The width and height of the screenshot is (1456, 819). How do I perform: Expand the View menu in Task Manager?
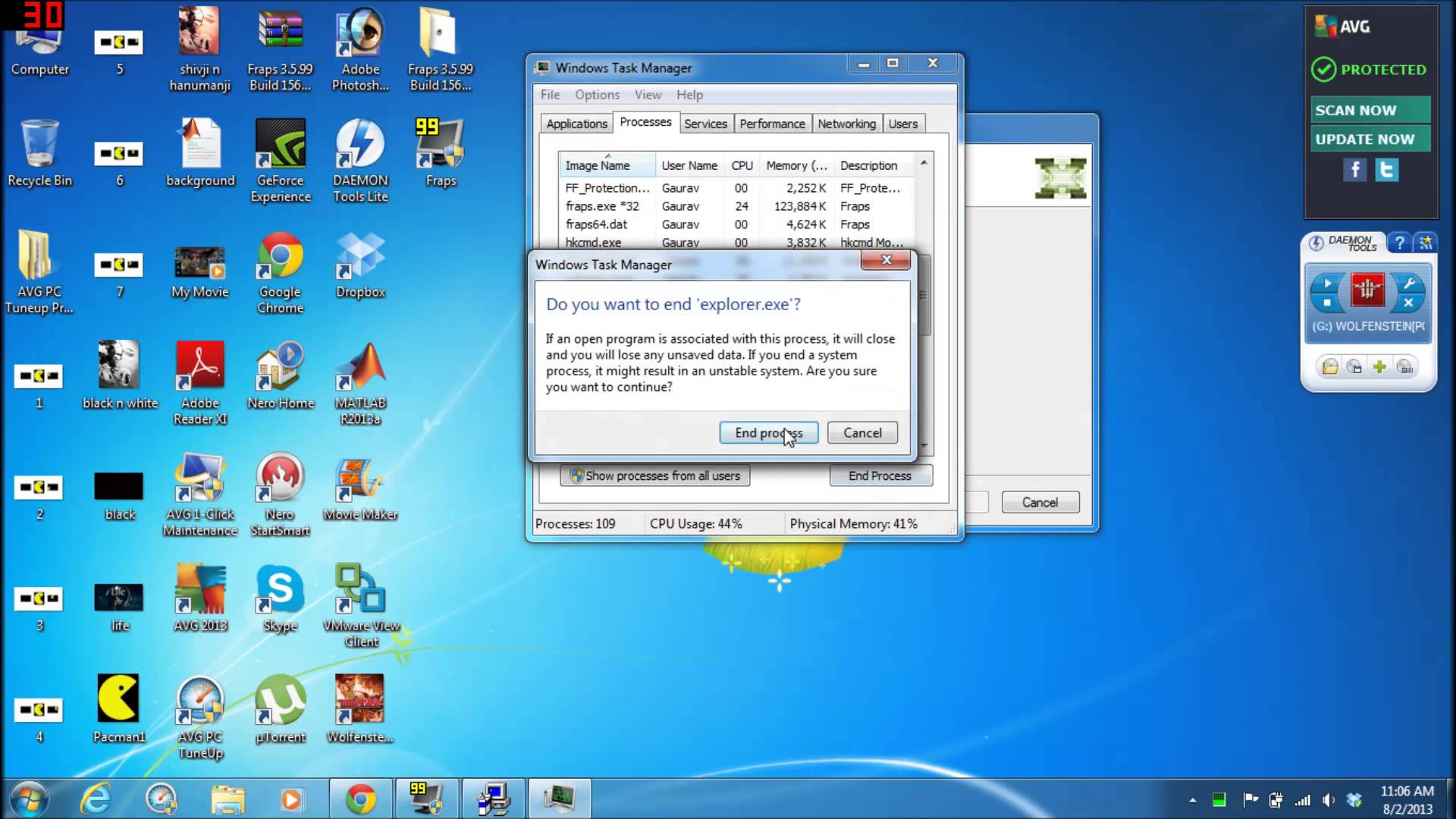pos(647,94)
